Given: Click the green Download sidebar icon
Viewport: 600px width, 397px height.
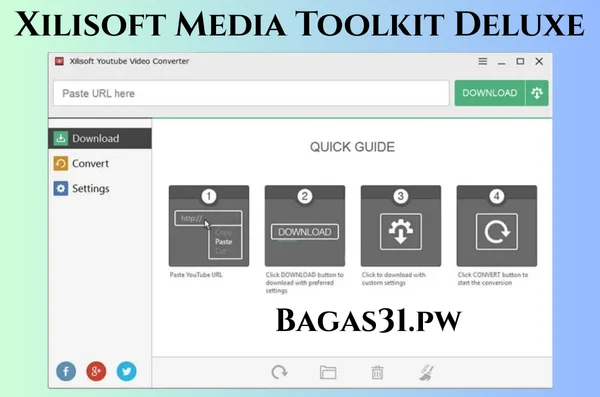Looking at the screenshot, I should 61,138.
